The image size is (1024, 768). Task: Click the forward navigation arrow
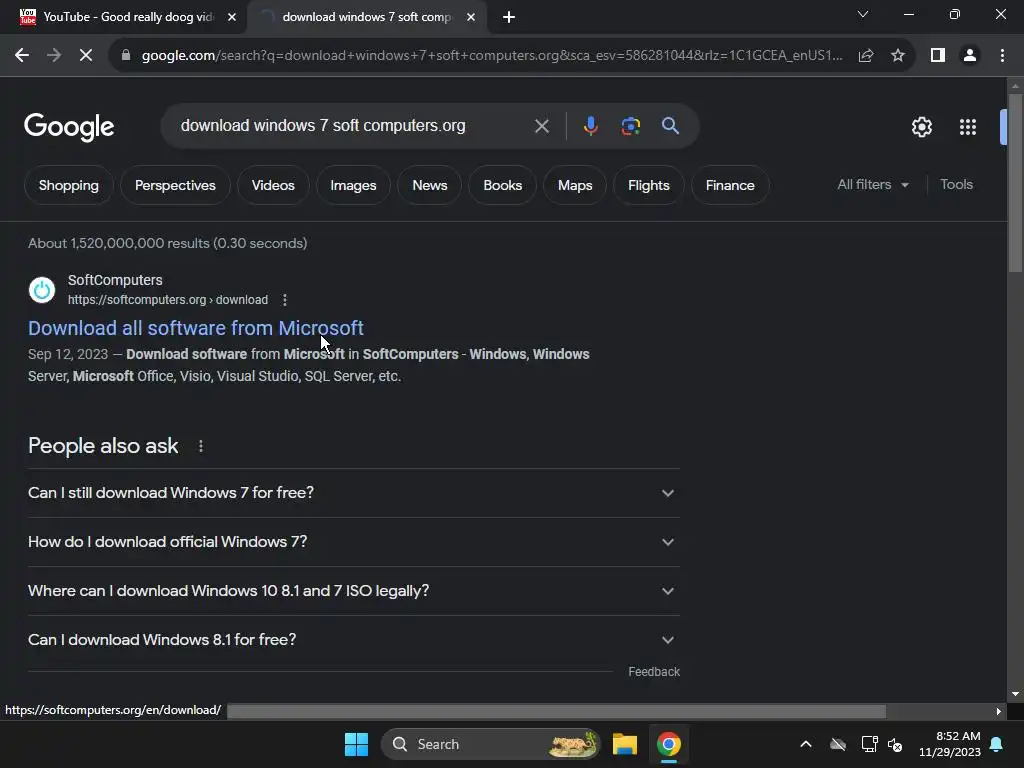[x=54, y=56]
